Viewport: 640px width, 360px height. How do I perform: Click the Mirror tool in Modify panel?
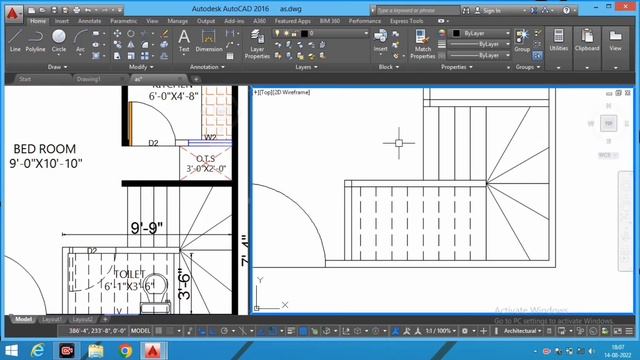[x=131, y=44]
